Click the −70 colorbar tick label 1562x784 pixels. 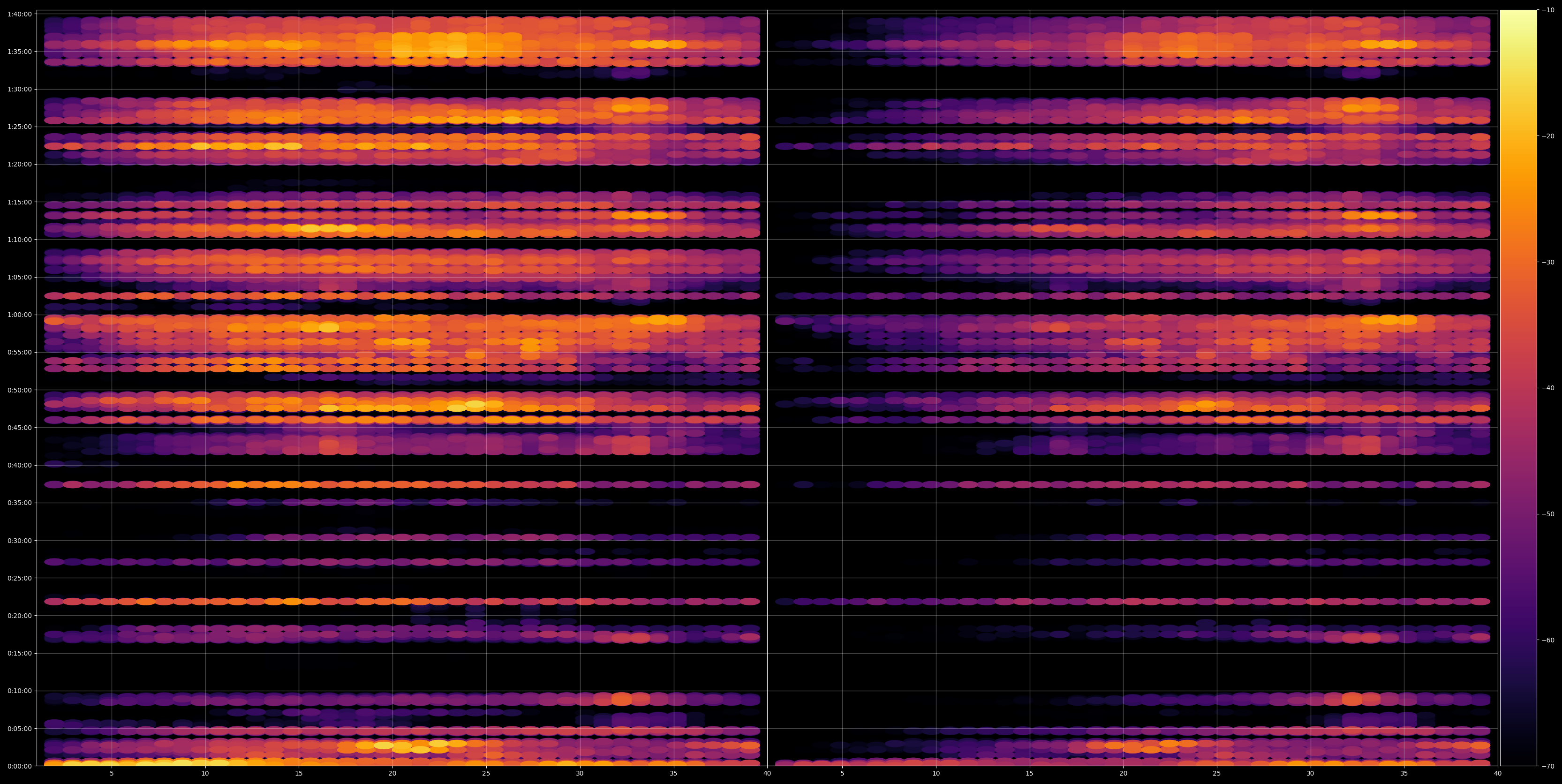click(1547, 766)
